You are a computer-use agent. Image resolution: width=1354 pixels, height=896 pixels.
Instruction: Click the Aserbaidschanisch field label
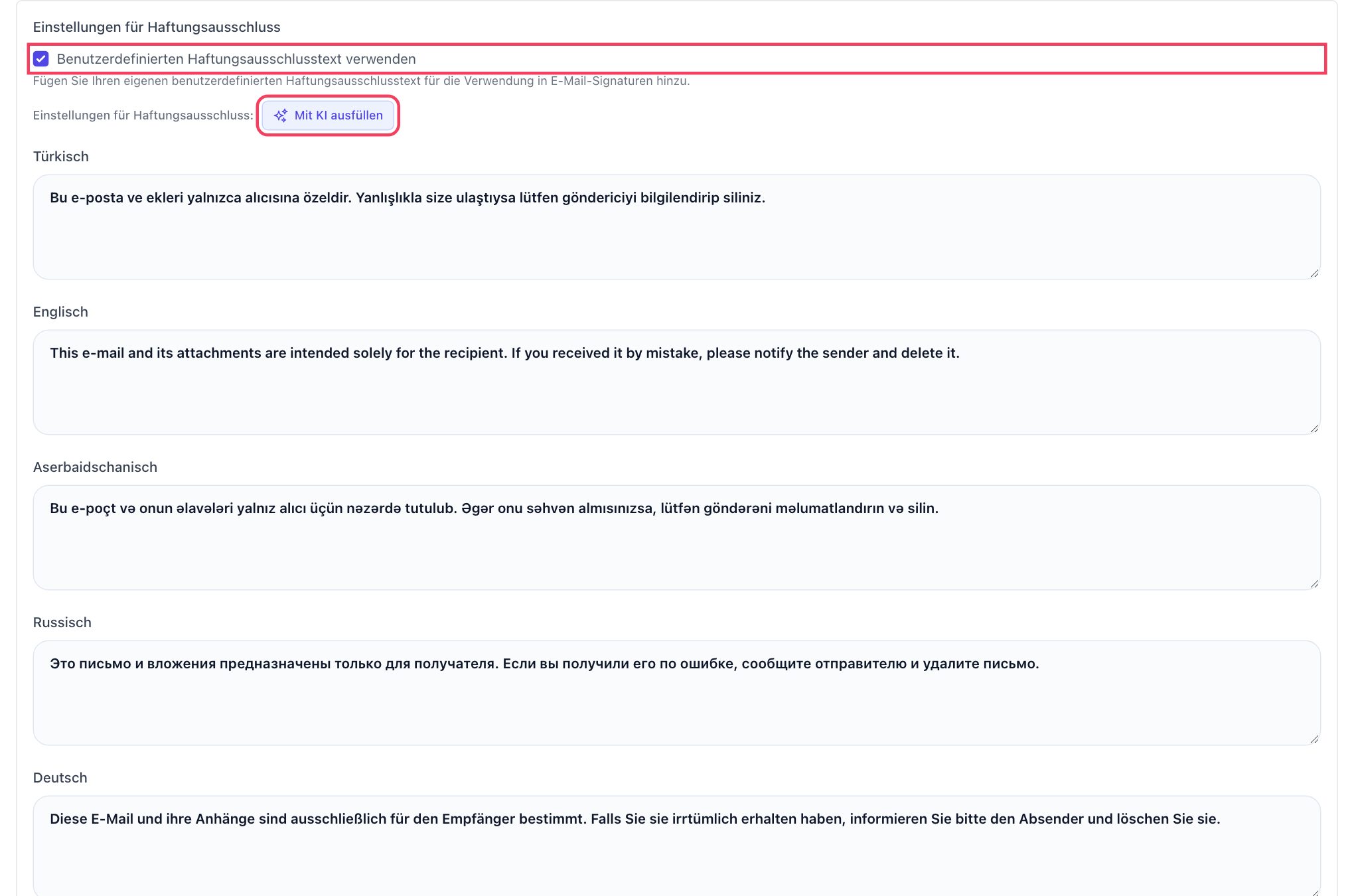(x=95, y=467)
